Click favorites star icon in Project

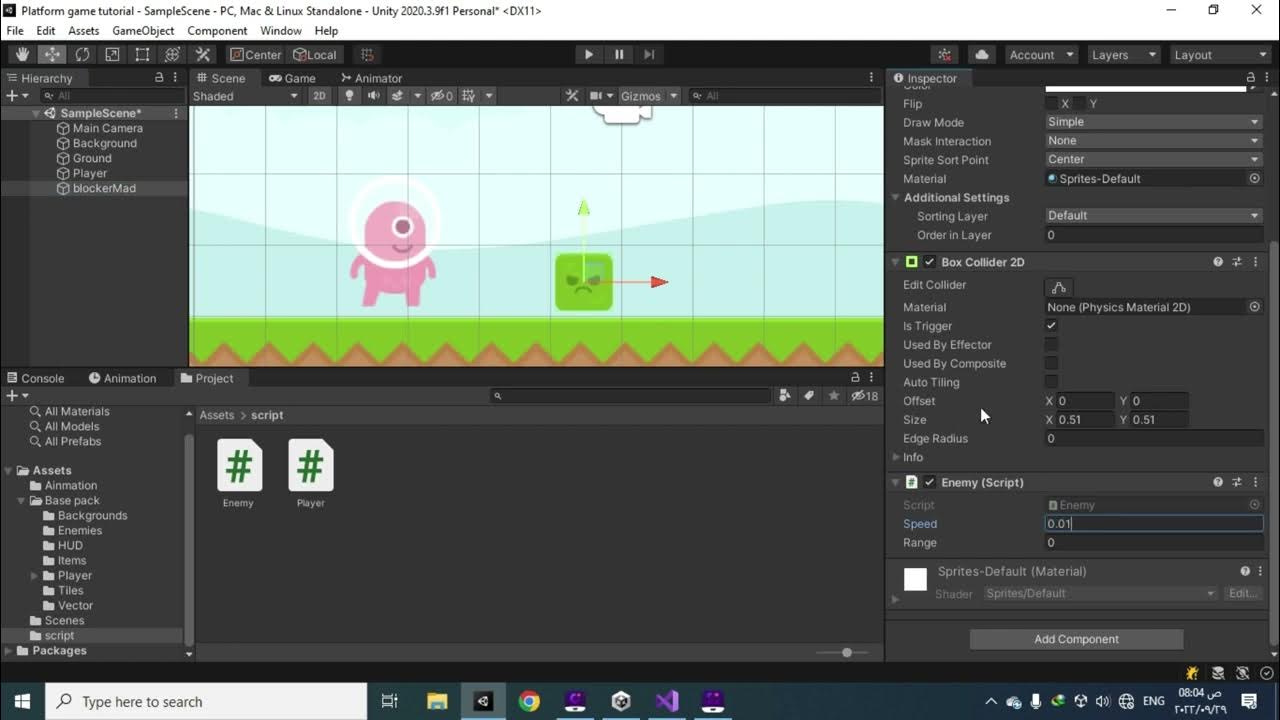pyautogui.click(x=833, y=396)
